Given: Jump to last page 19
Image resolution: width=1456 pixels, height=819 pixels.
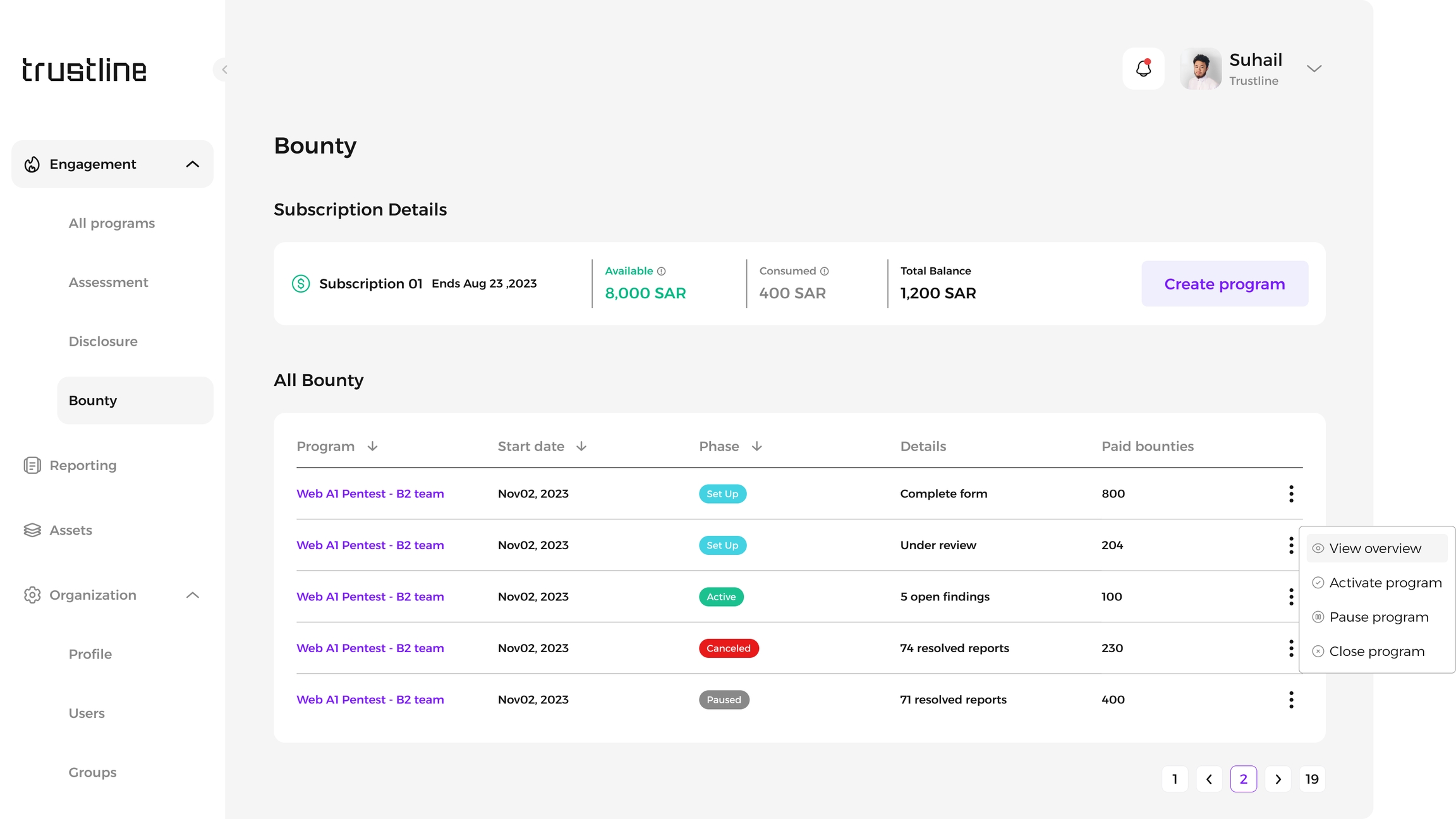Looking at the screenshot, I should pyautogui.click(x=1312, y=779).
